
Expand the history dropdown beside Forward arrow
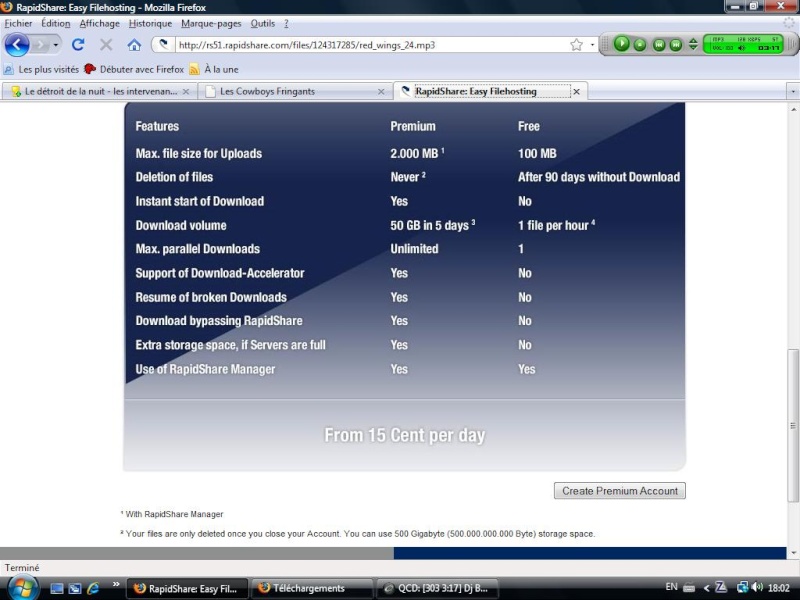(56, 45)
